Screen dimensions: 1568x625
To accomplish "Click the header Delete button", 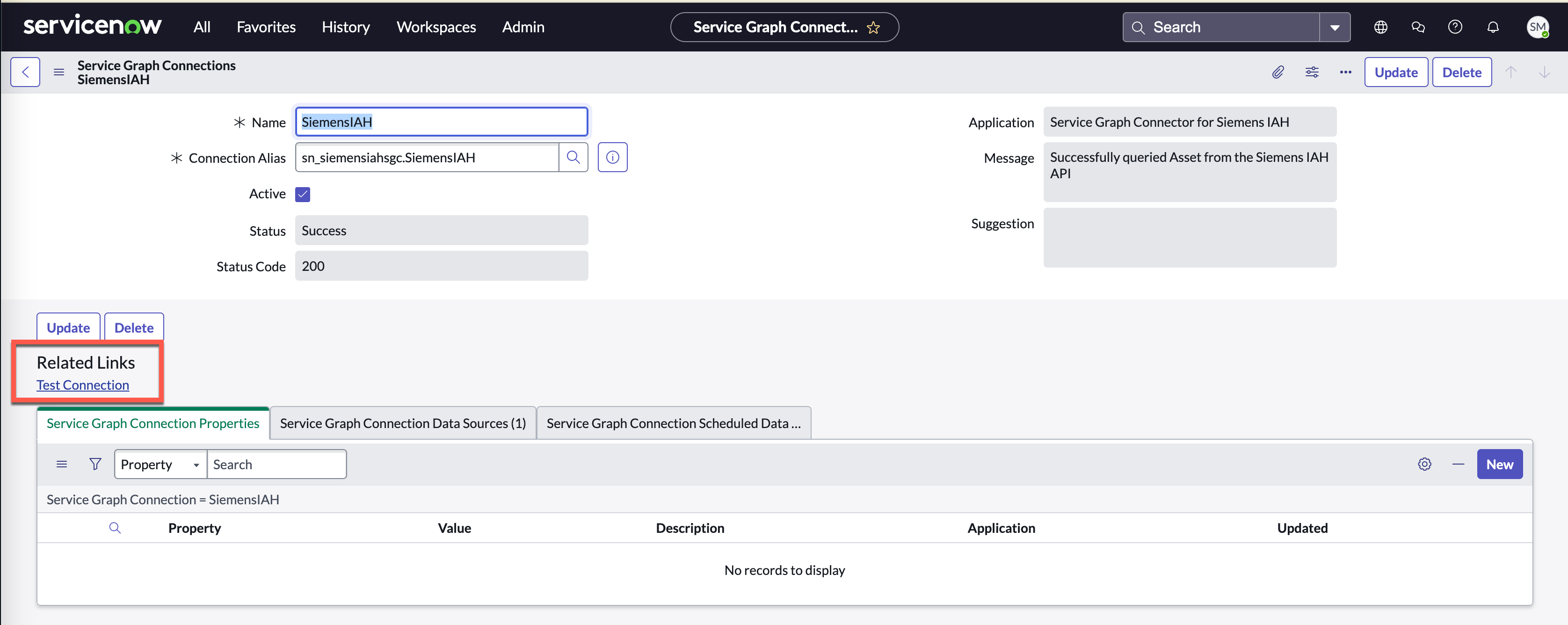I will [1461, 72].
